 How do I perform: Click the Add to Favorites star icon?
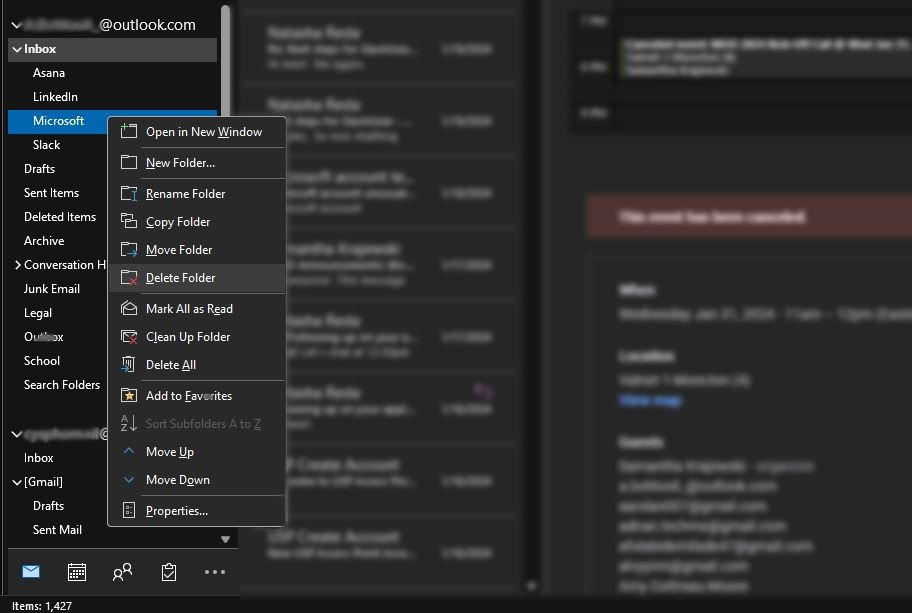129,395
